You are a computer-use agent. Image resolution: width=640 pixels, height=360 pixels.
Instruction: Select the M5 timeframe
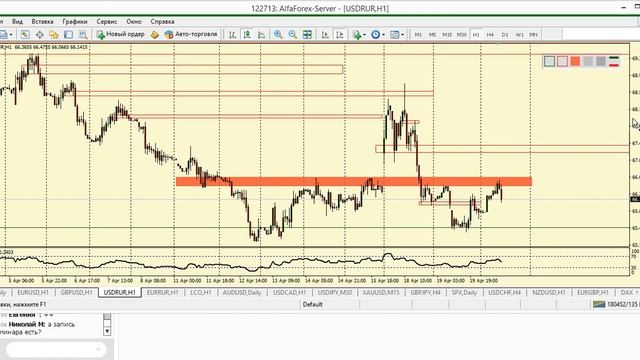point(432,35)
